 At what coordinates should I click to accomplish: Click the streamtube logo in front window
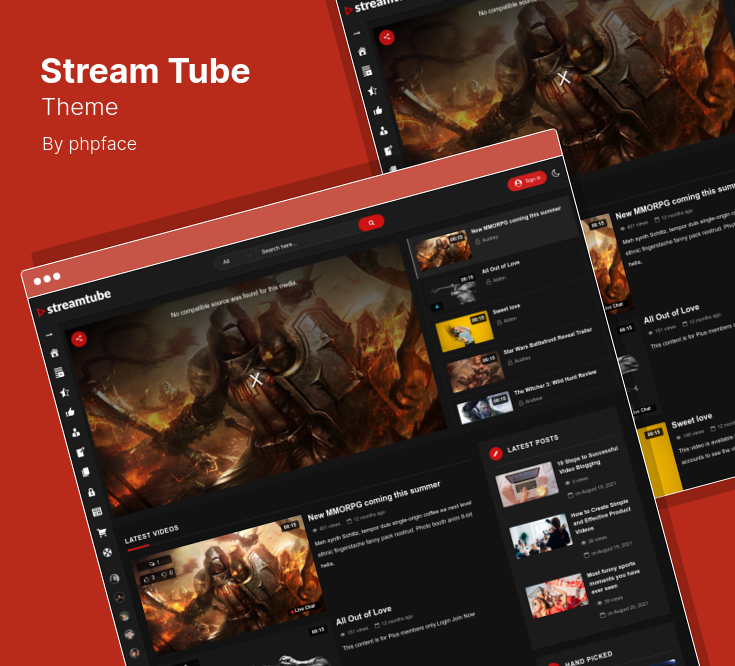coord(74,303)
